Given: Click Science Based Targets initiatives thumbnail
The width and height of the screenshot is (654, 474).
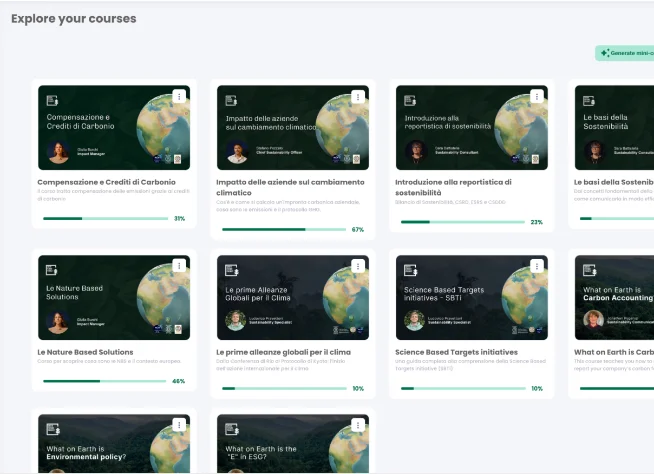Looking at the screenshot, I should point(472,298).
